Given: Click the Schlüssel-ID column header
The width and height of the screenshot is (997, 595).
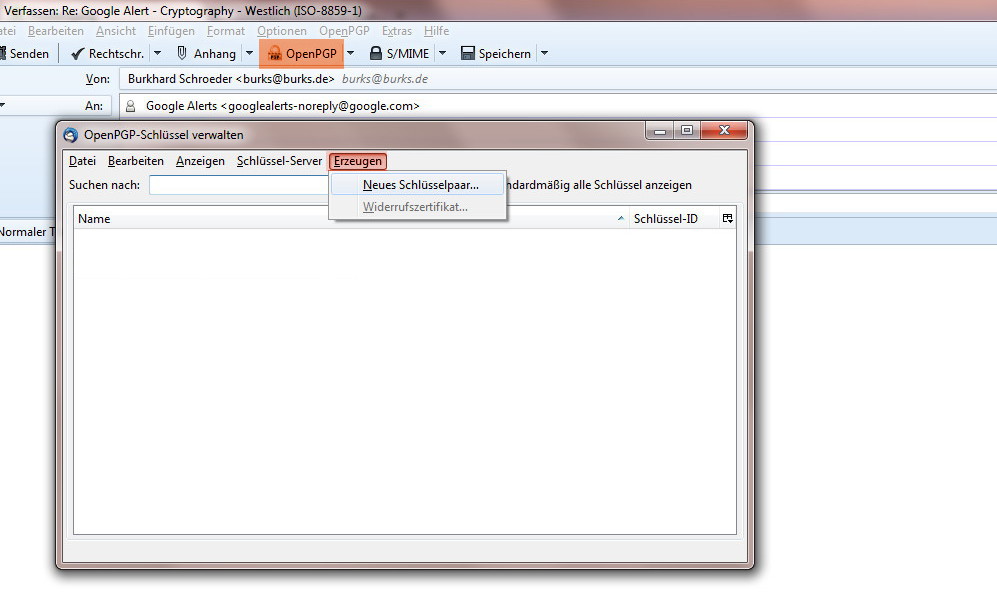Looking at the screenshot, I should click(674, 219).
